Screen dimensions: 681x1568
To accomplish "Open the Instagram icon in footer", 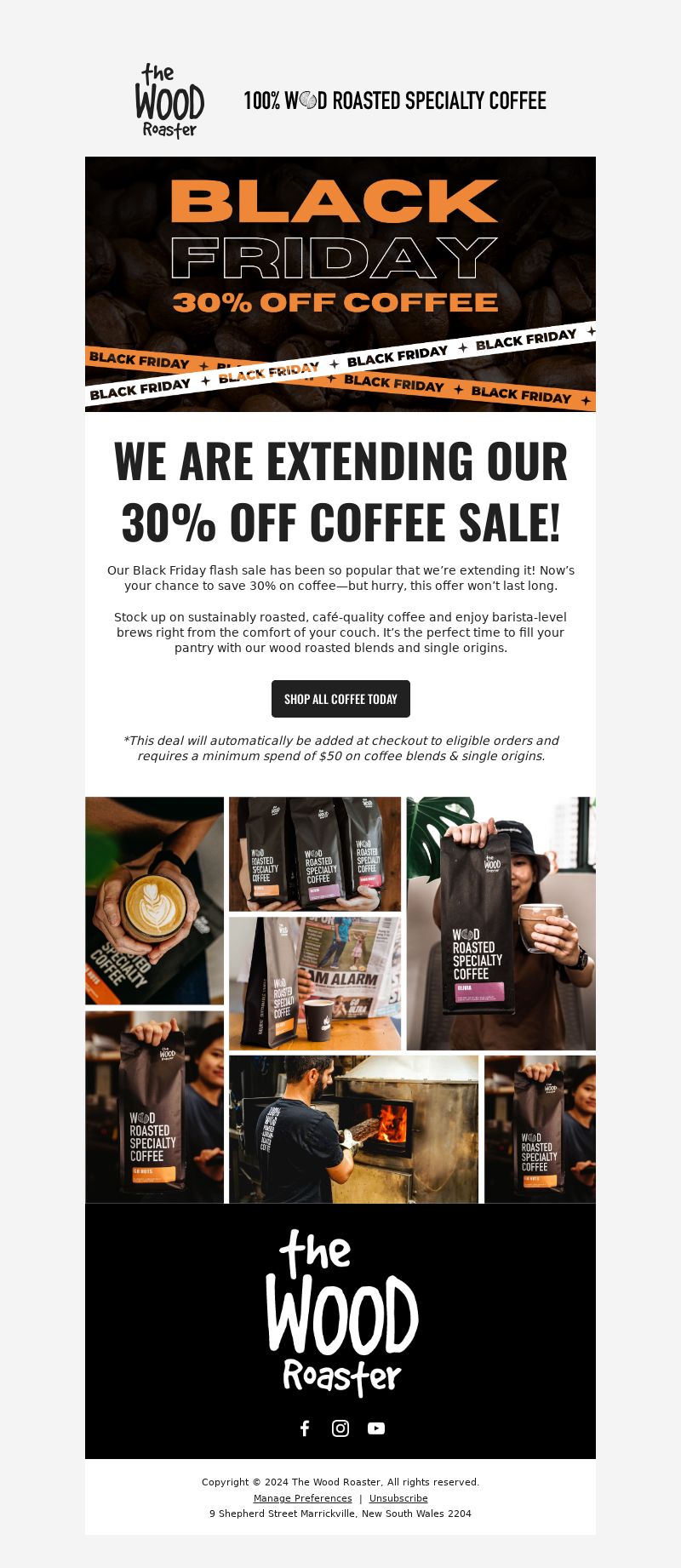I will [x=340, y=1428].
